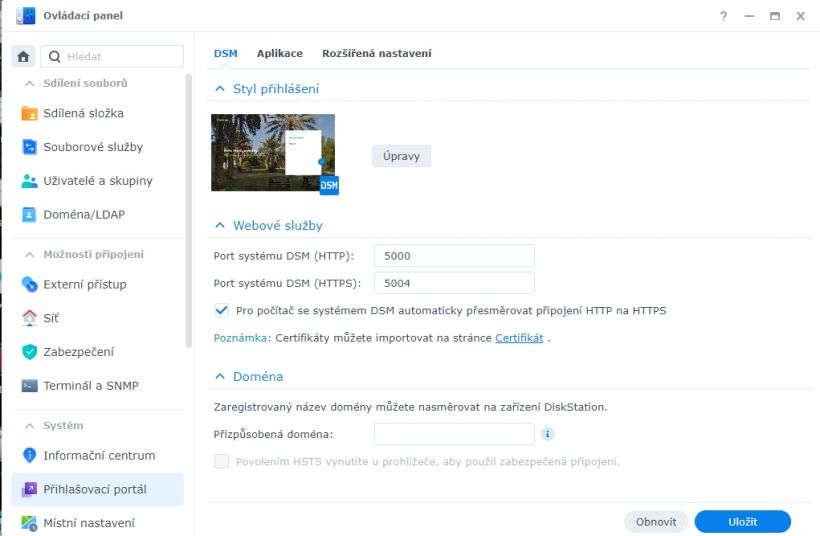Open Externí přístup icon
The height and width of the screenshot is (536, 820).
pos(30,284)
